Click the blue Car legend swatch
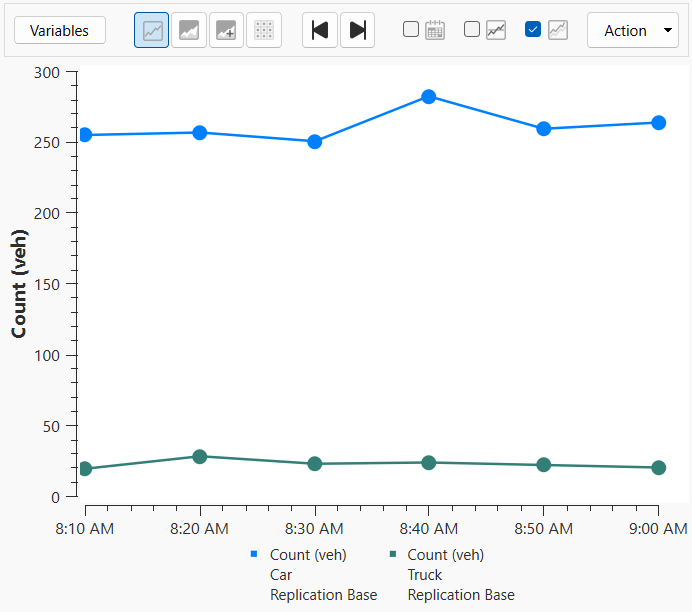The height and width of the screenshot is (612, 692). (254, 554)
